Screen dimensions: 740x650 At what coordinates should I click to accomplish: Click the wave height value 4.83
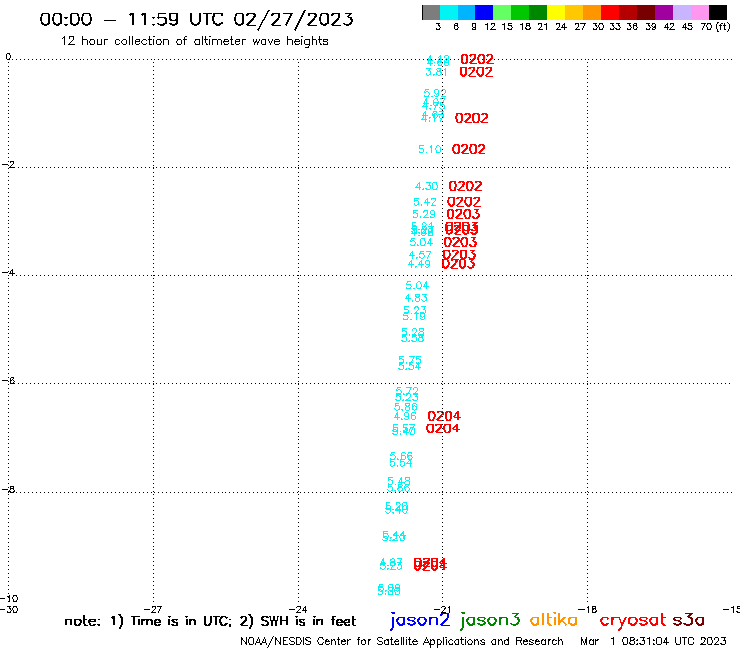click(416, 298)
